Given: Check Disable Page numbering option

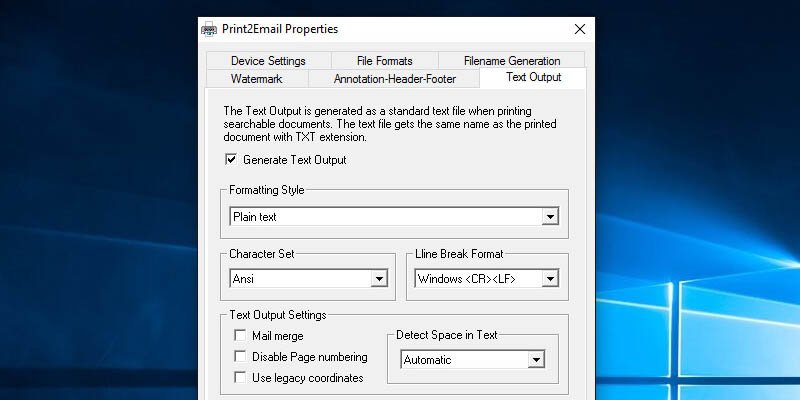Looking at the screenshot, I should point(240,357).
